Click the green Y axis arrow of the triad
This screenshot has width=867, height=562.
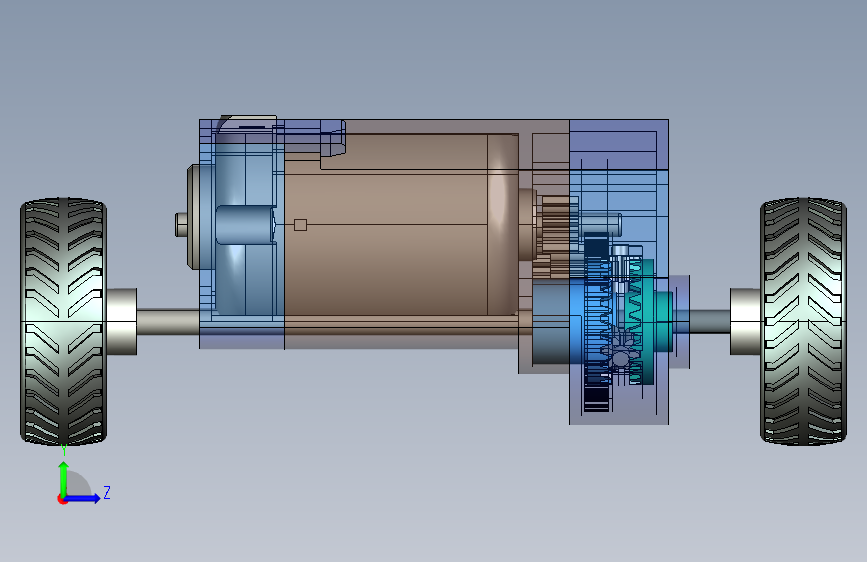64,479
